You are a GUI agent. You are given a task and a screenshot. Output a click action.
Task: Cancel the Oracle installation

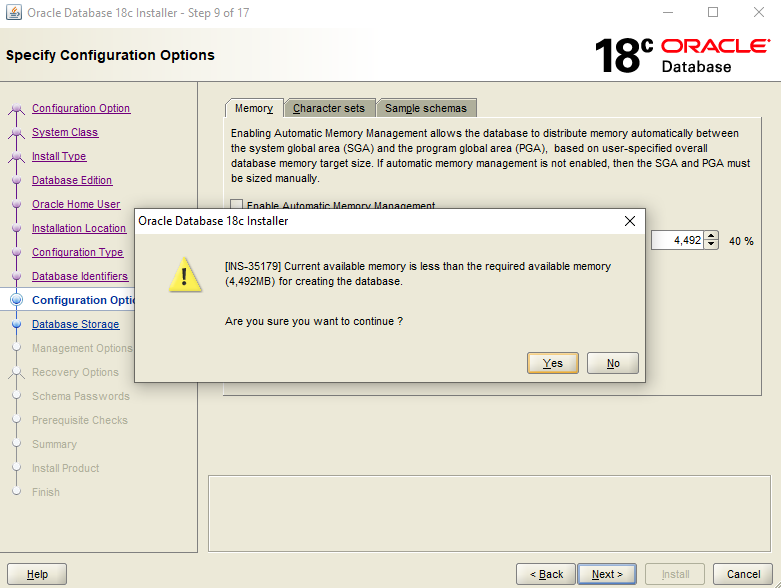(x=743, y=574)
